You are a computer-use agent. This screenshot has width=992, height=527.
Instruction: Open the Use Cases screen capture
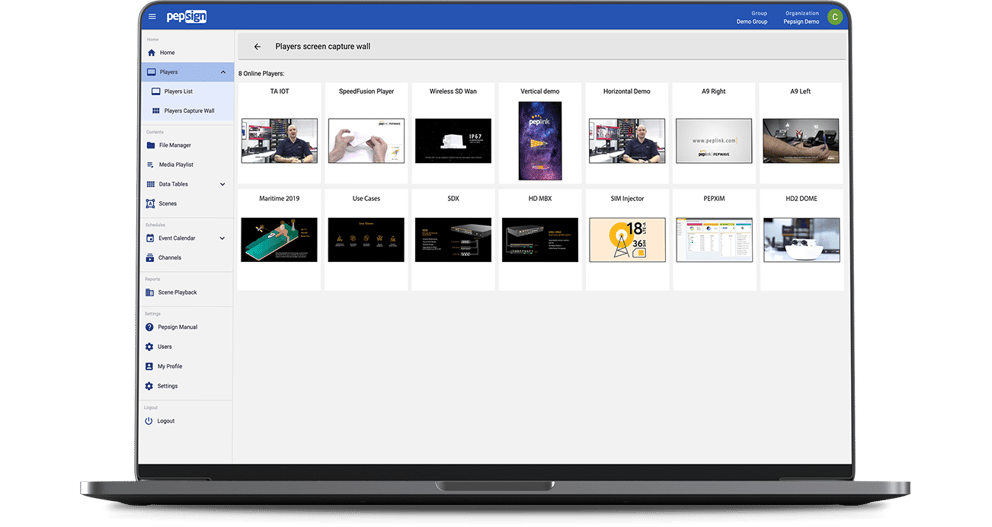point(366,240)
